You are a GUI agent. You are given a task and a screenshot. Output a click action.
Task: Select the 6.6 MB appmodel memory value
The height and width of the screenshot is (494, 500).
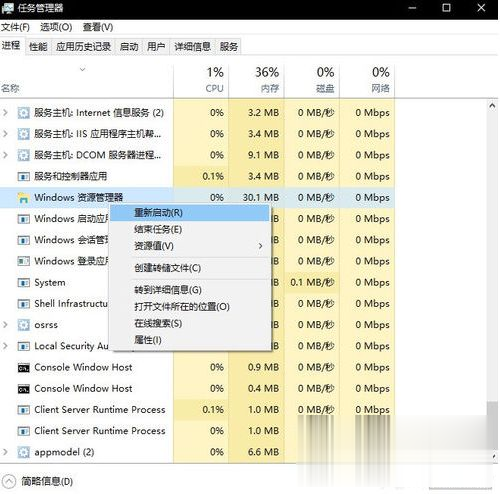263,452
